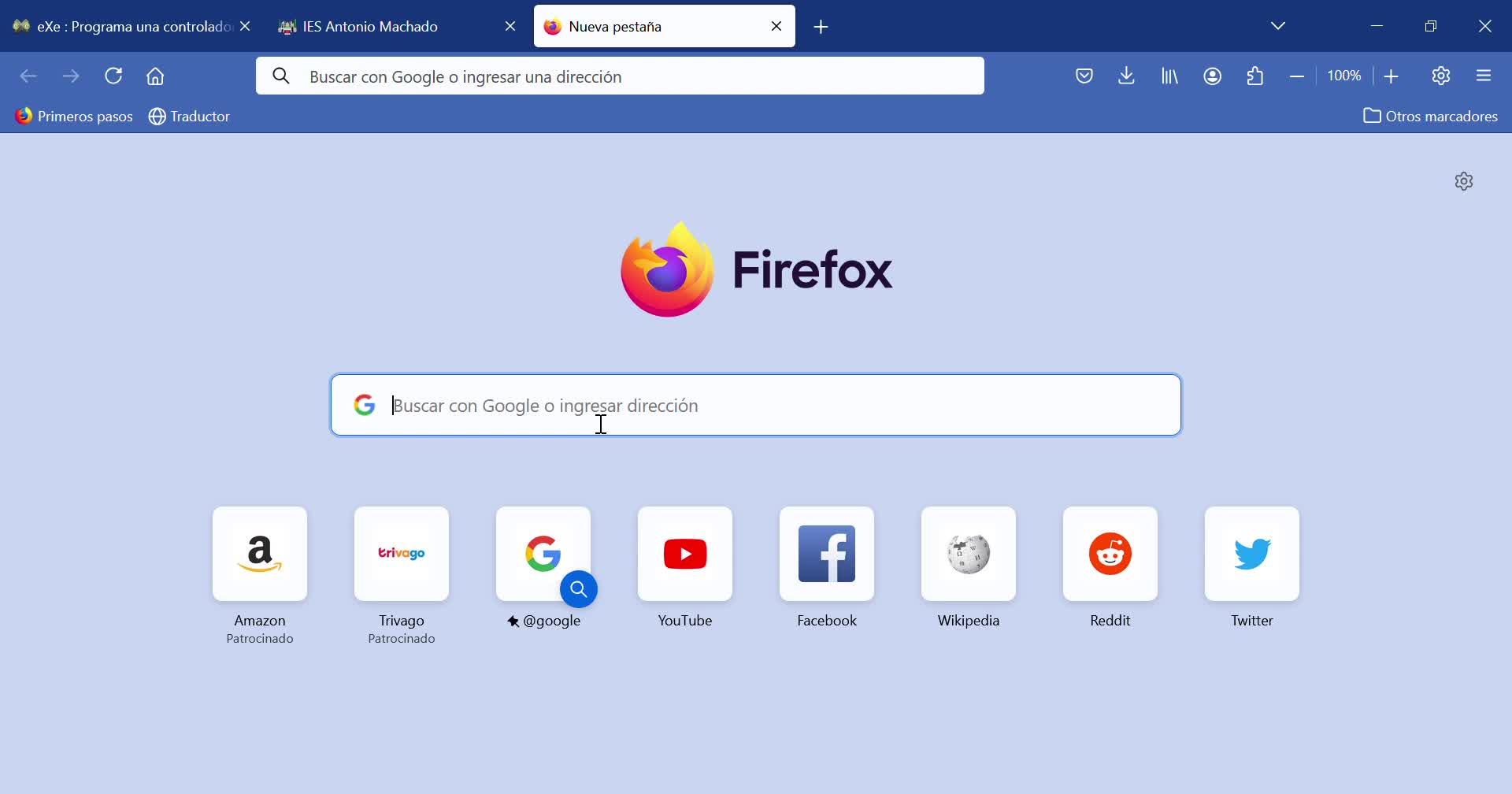1512x794 pixels.
Task: Reset zoom level showing 100%
Action: click(1344, 76)
